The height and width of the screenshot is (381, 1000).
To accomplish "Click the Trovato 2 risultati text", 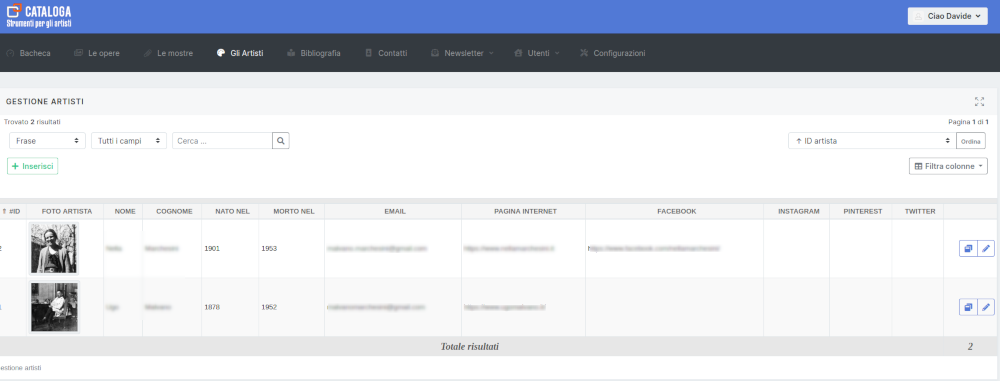I will (x=33, y=122).
